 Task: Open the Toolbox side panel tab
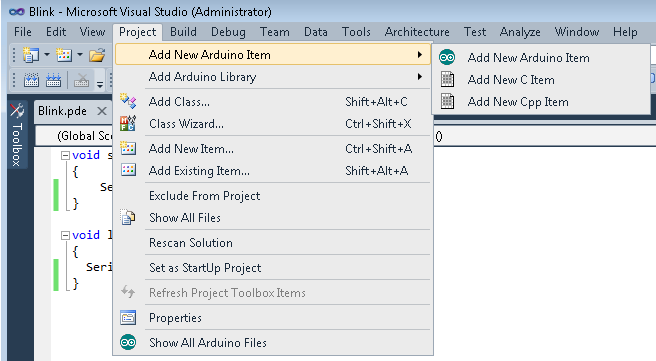tap(17, 134)
